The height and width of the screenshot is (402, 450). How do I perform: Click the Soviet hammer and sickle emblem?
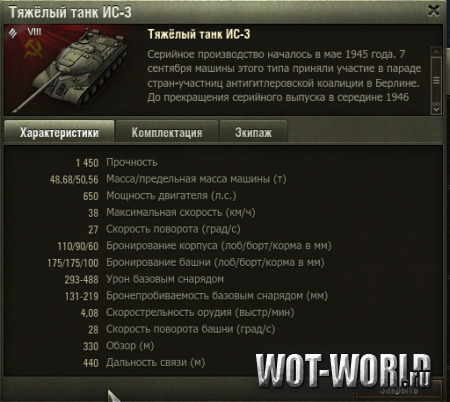pos(33,49)
